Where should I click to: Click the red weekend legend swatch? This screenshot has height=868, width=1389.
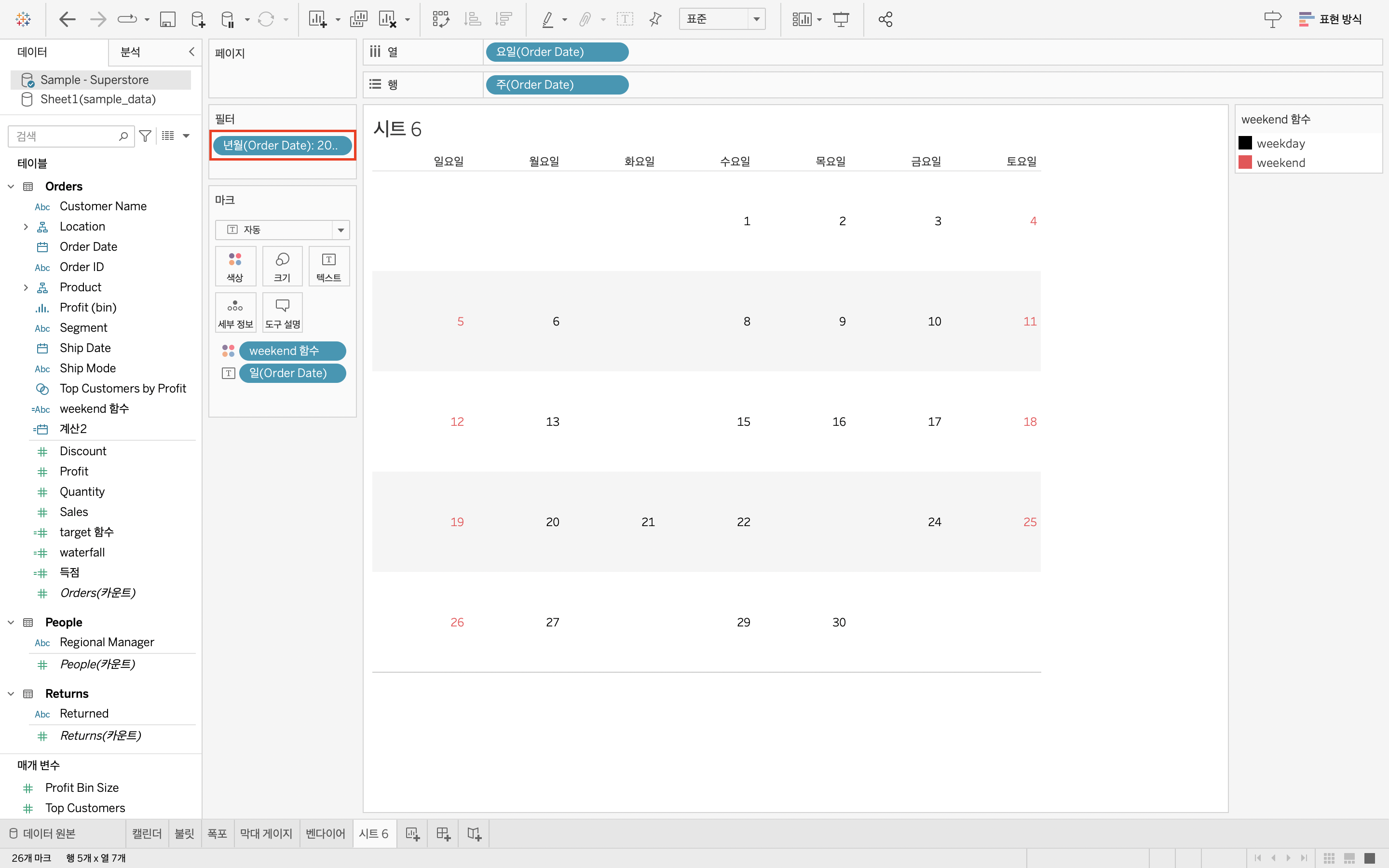(1245, 163)
